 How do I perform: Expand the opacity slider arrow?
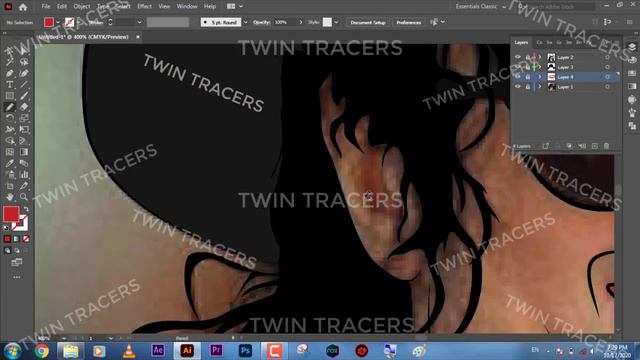pos(301,22)
